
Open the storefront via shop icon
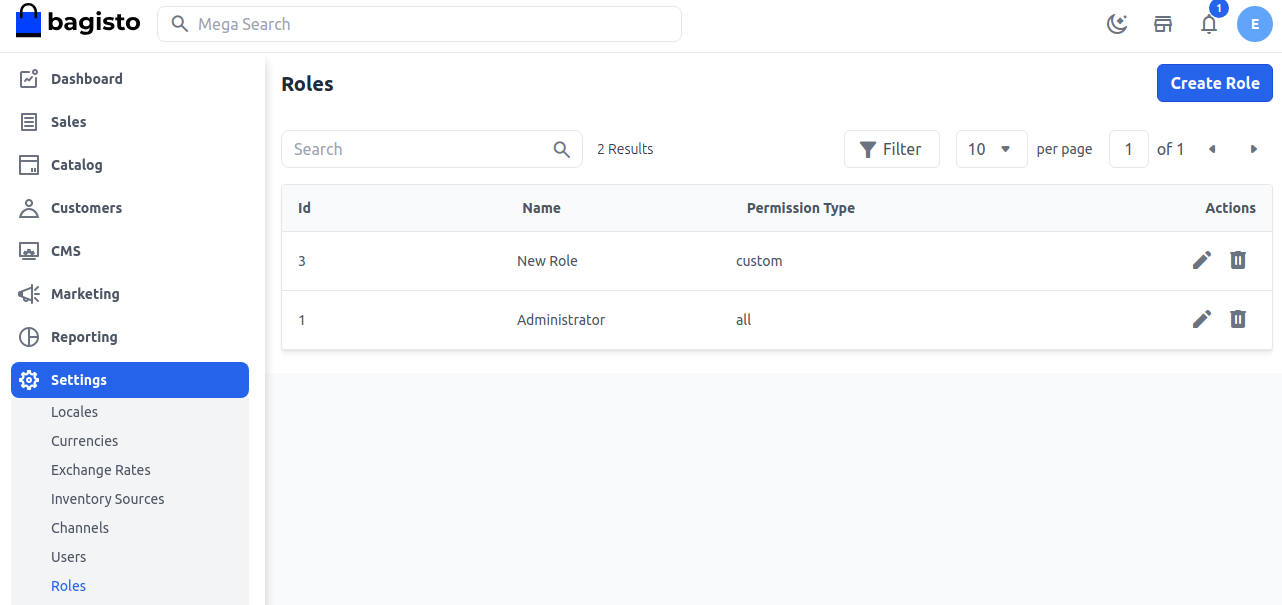tap(1163, 24)
